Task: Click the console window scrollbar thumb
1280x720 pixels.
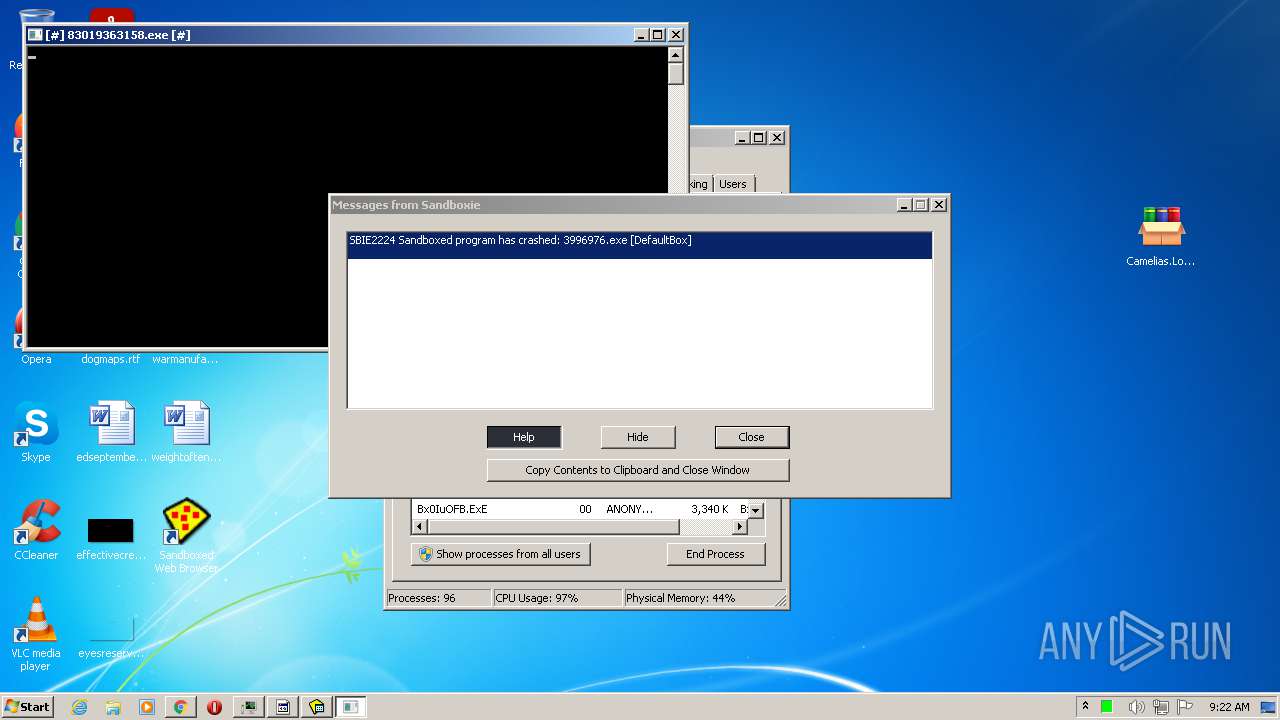Action: [676, 74]
